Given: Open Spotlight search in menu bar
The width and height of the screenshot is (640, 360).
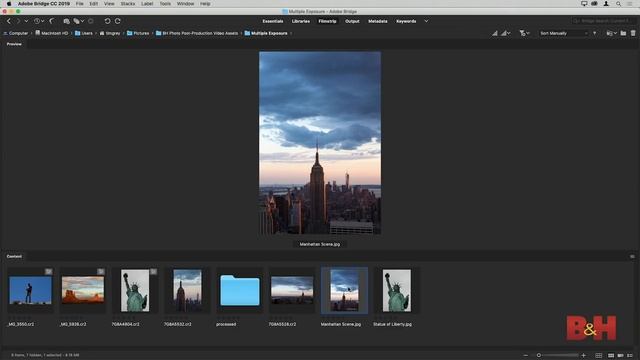Looking at the screenshot, I should click(x=618, y=4).
